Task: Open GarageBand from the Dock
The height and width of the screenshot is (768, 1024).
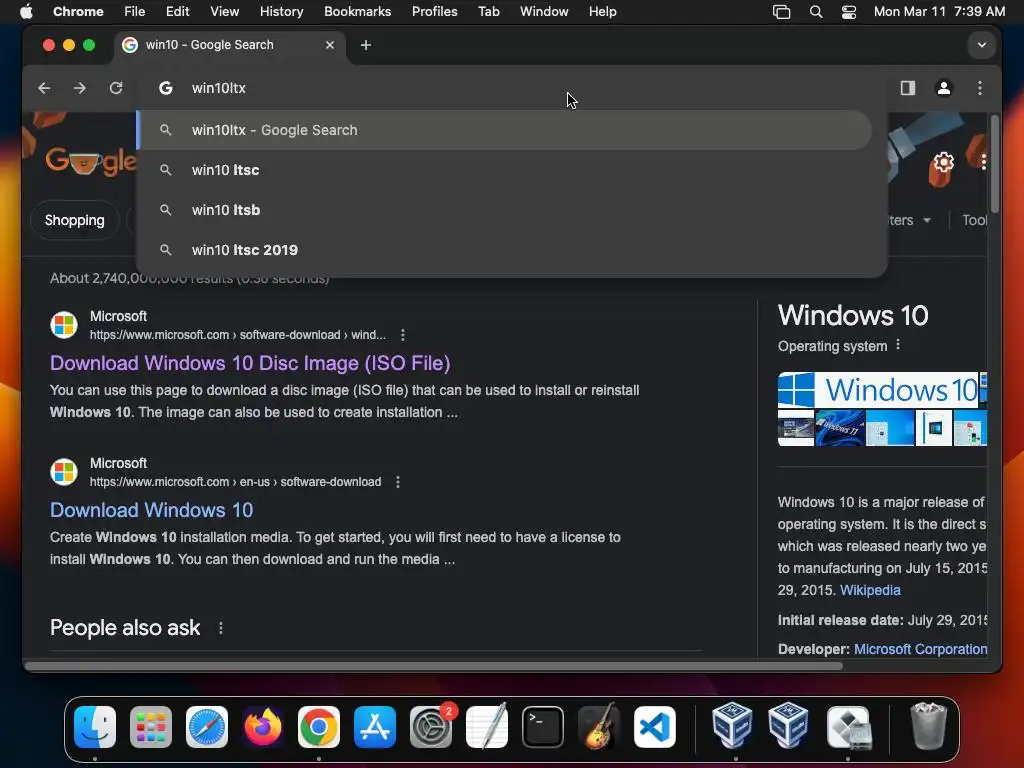Action: 599,727
